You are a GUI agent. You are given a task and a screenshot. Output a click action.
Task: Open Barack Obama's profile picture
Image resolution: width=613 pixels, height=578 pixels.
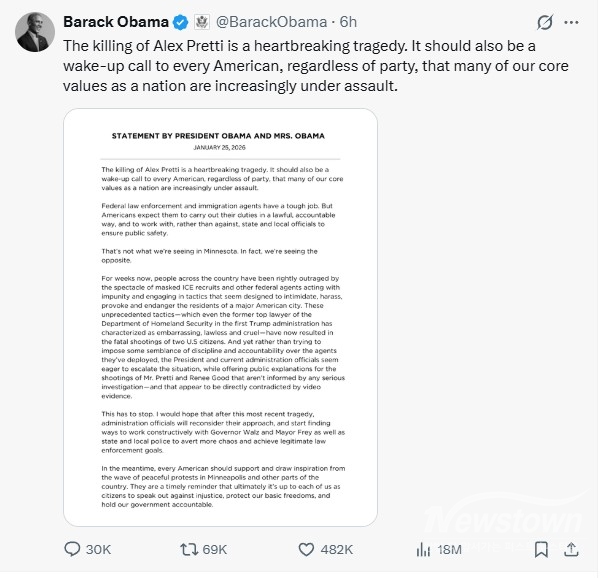pyautogui.click(x=34, y=31)
